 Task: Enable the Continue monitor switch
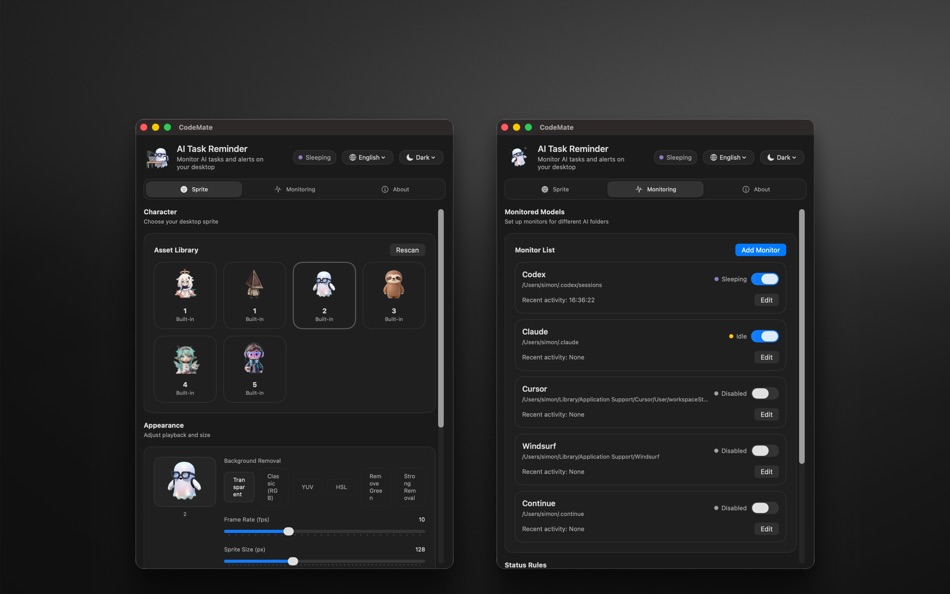coord(765,509)
